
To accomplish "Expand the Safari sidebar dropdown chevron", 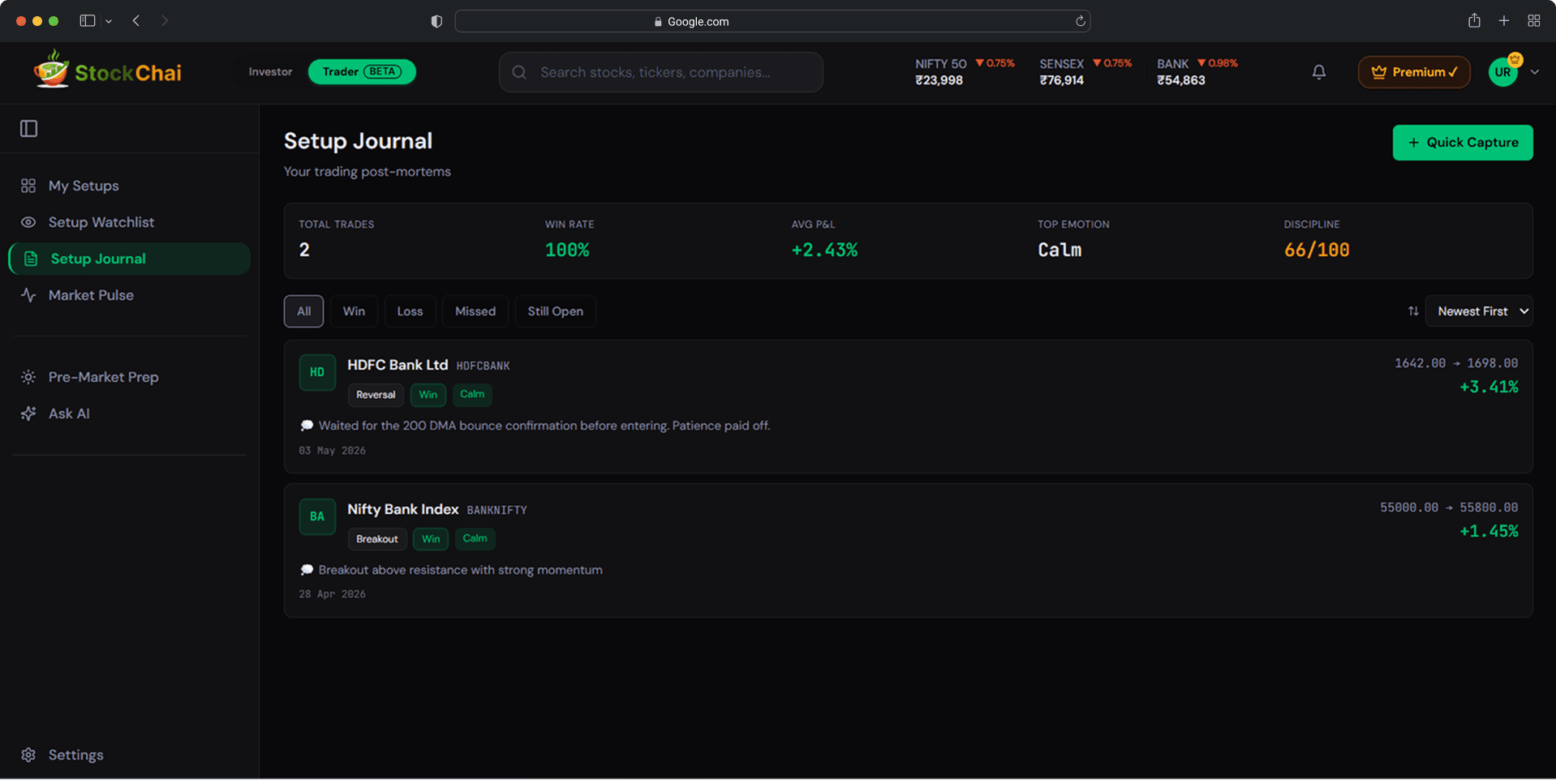I will [x=109, y=22].
